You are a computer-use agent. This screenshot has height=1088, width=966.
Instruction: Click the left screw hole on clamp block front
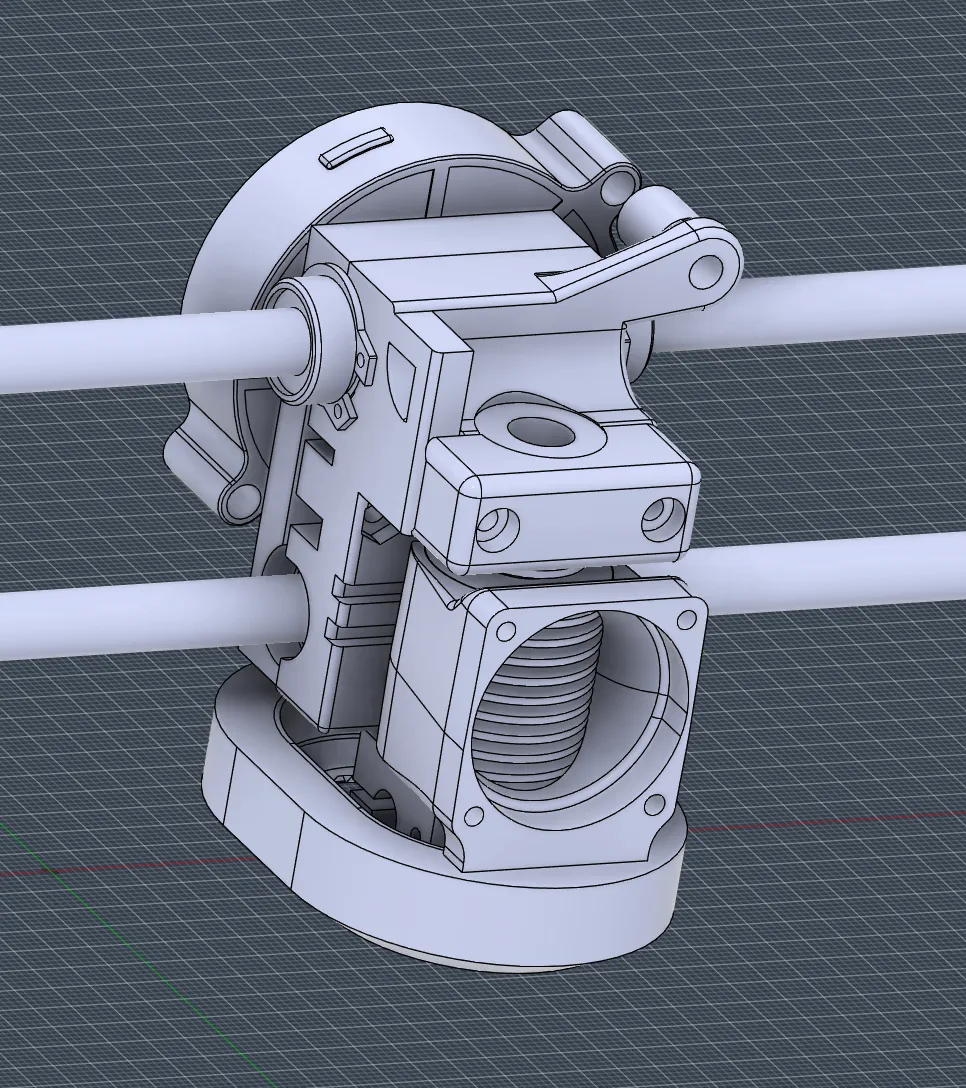[498, 531]
